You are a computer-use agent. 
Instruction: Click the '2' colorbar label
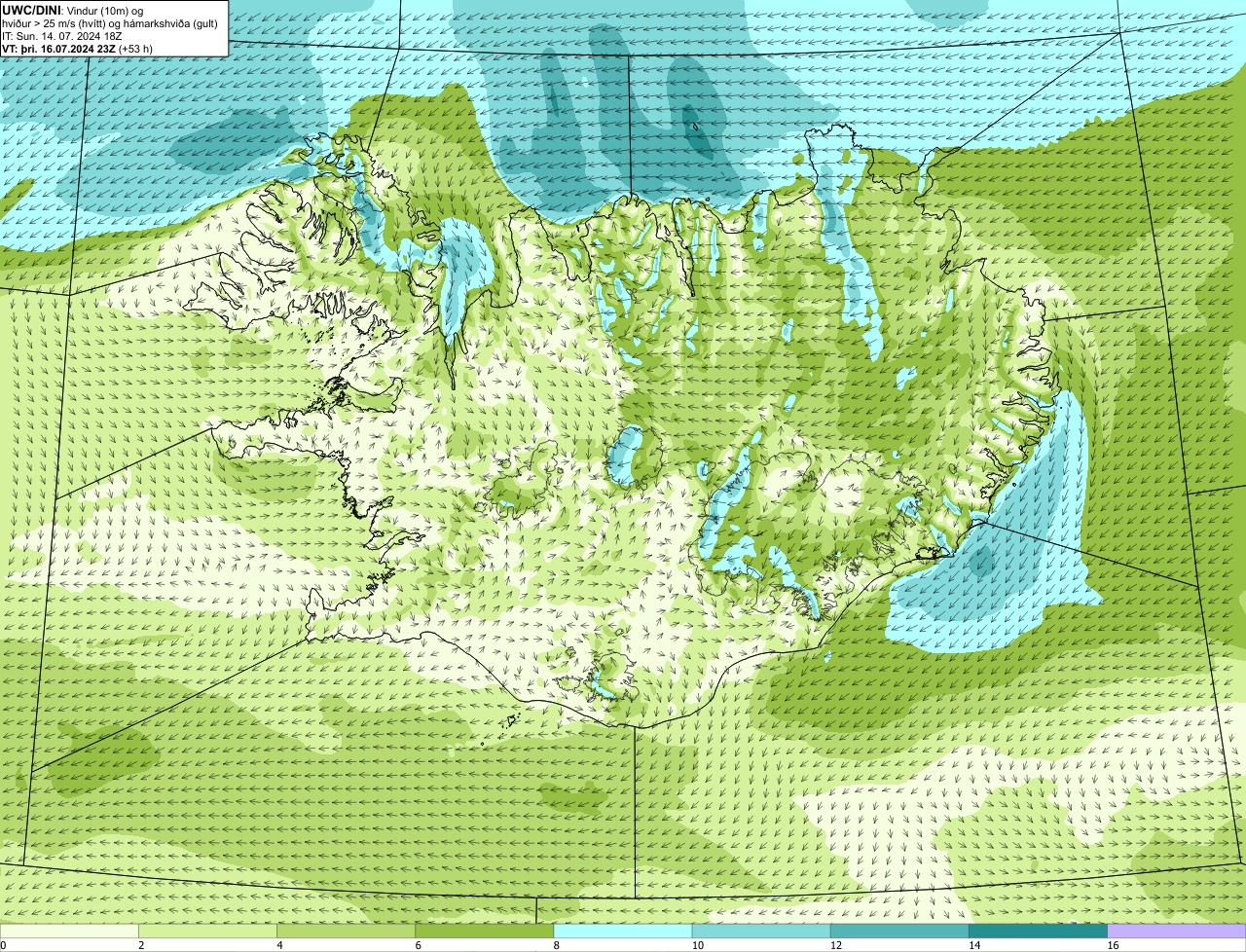point(141,945)
